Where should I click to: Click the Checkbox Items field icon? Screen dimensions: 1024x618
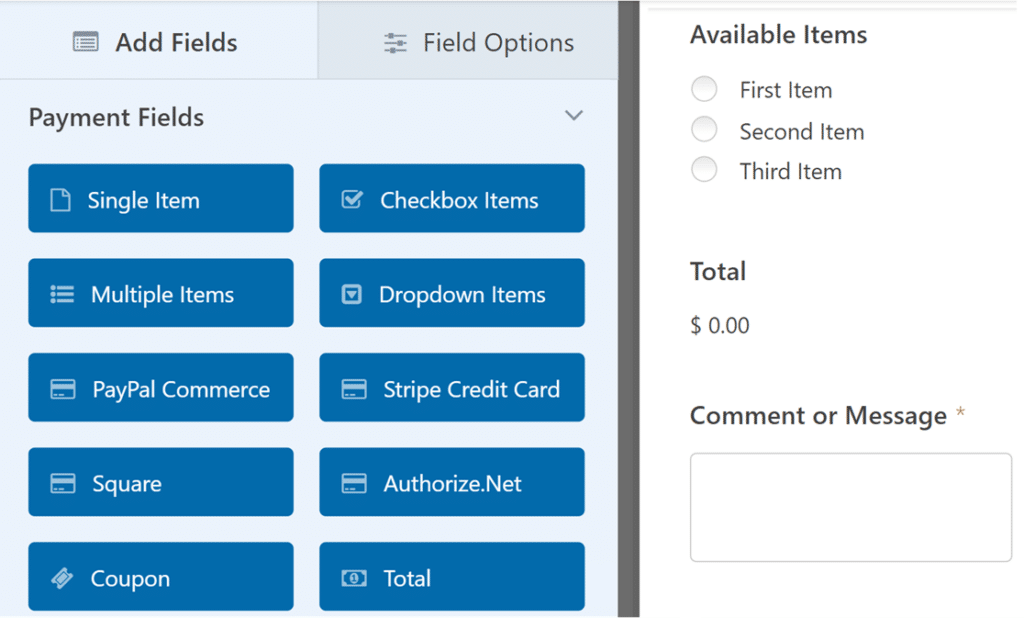tap(352, 198)
